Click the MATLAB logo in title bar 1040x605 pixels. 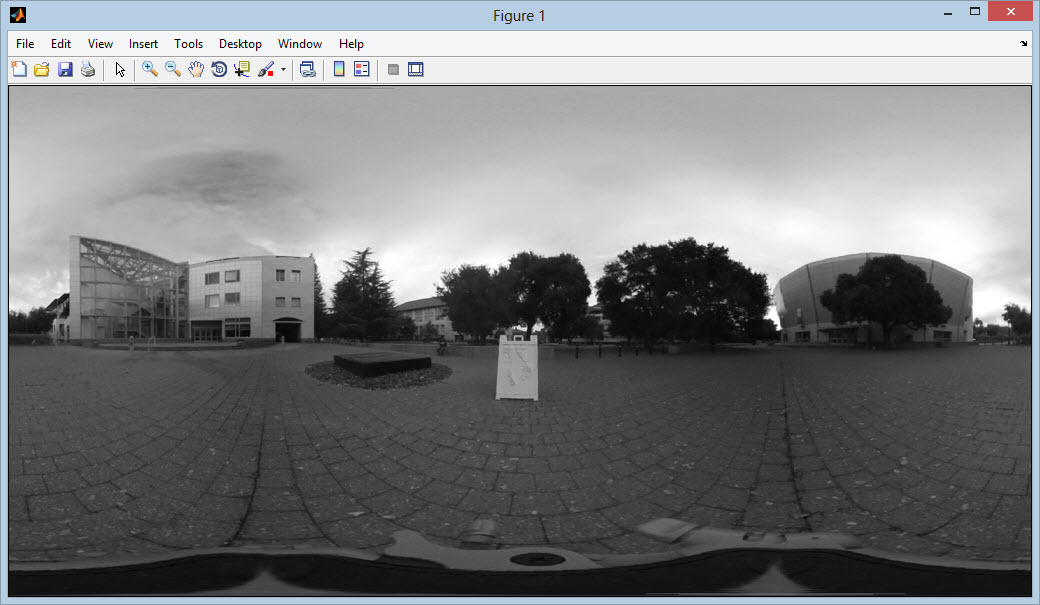pyautogui.click(x=18, y=15)
